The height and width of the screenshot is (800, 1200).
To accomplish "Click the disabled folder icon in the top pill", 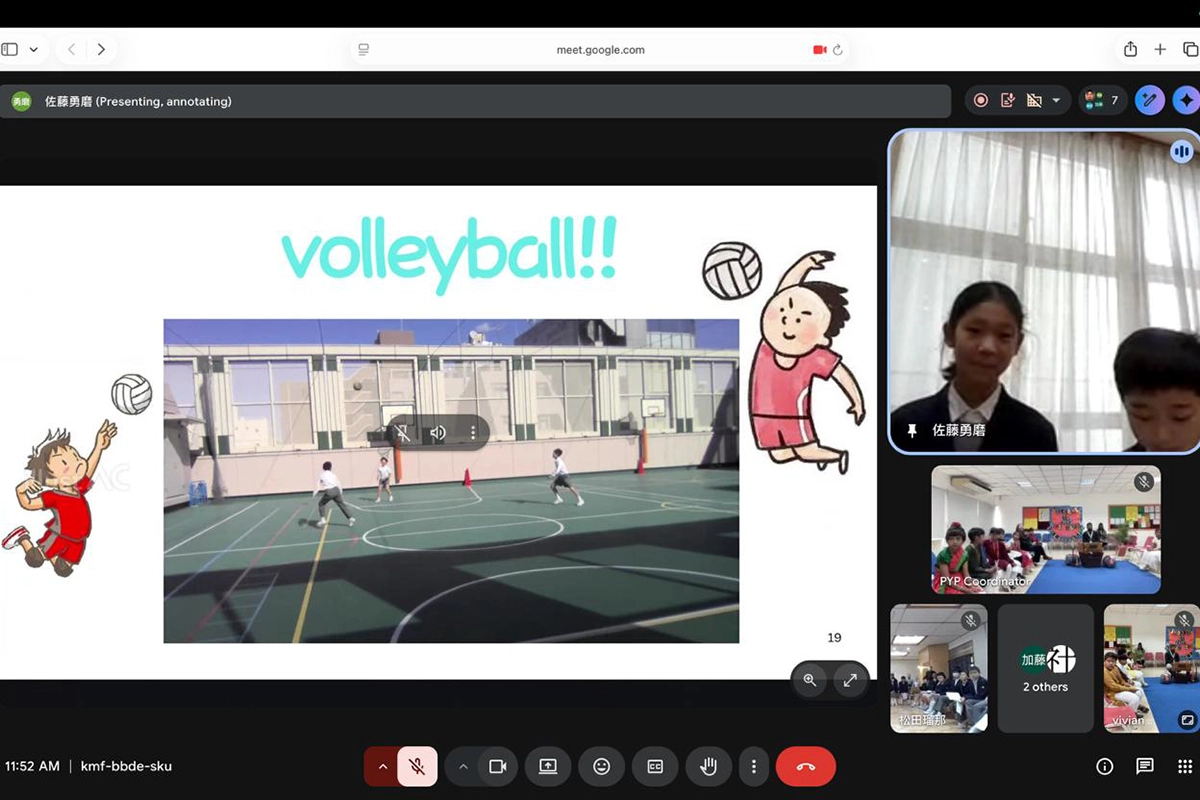I will tap(1034, 100).
